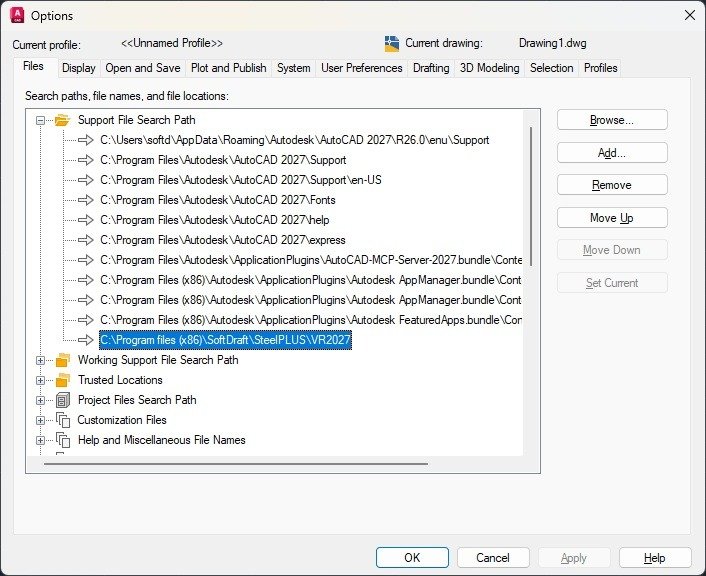Move the selected path up

[x=612, y=218]
